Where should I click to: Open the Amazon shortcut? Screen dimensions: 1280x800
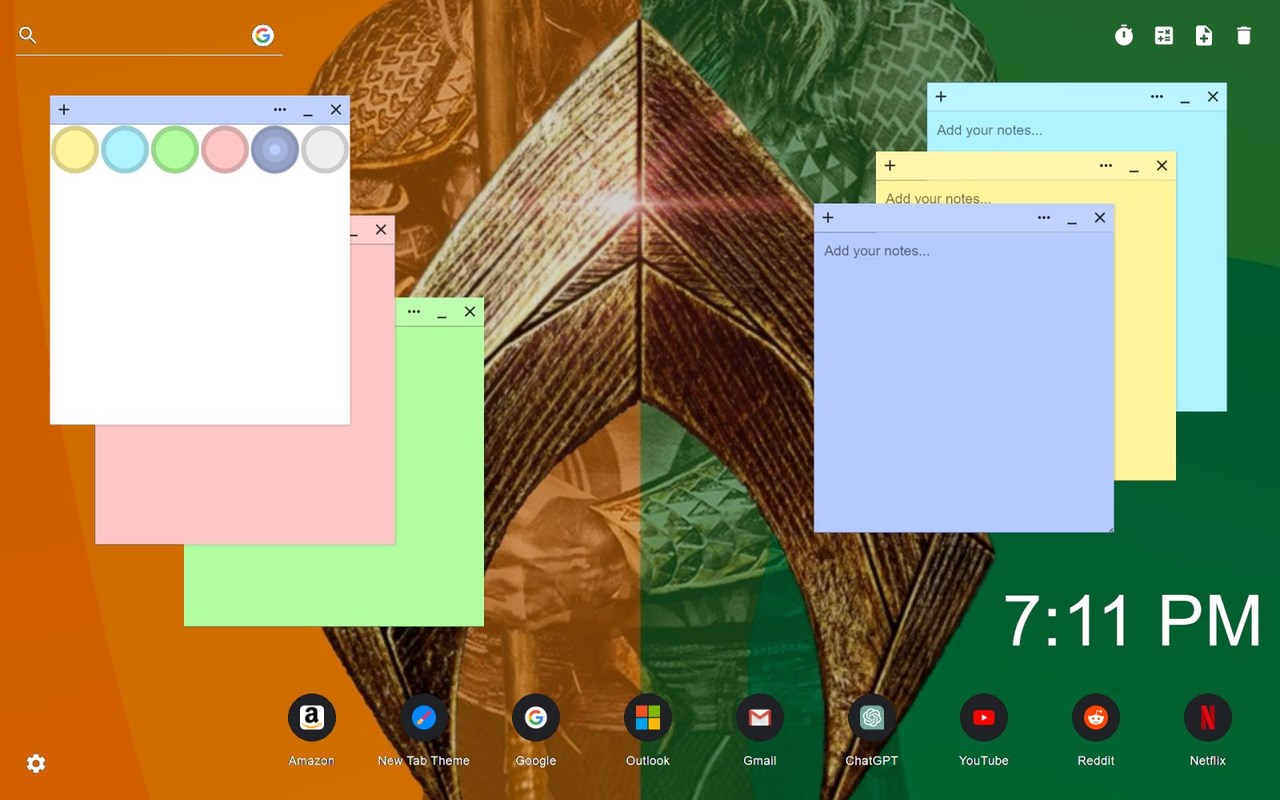point(312,718)
